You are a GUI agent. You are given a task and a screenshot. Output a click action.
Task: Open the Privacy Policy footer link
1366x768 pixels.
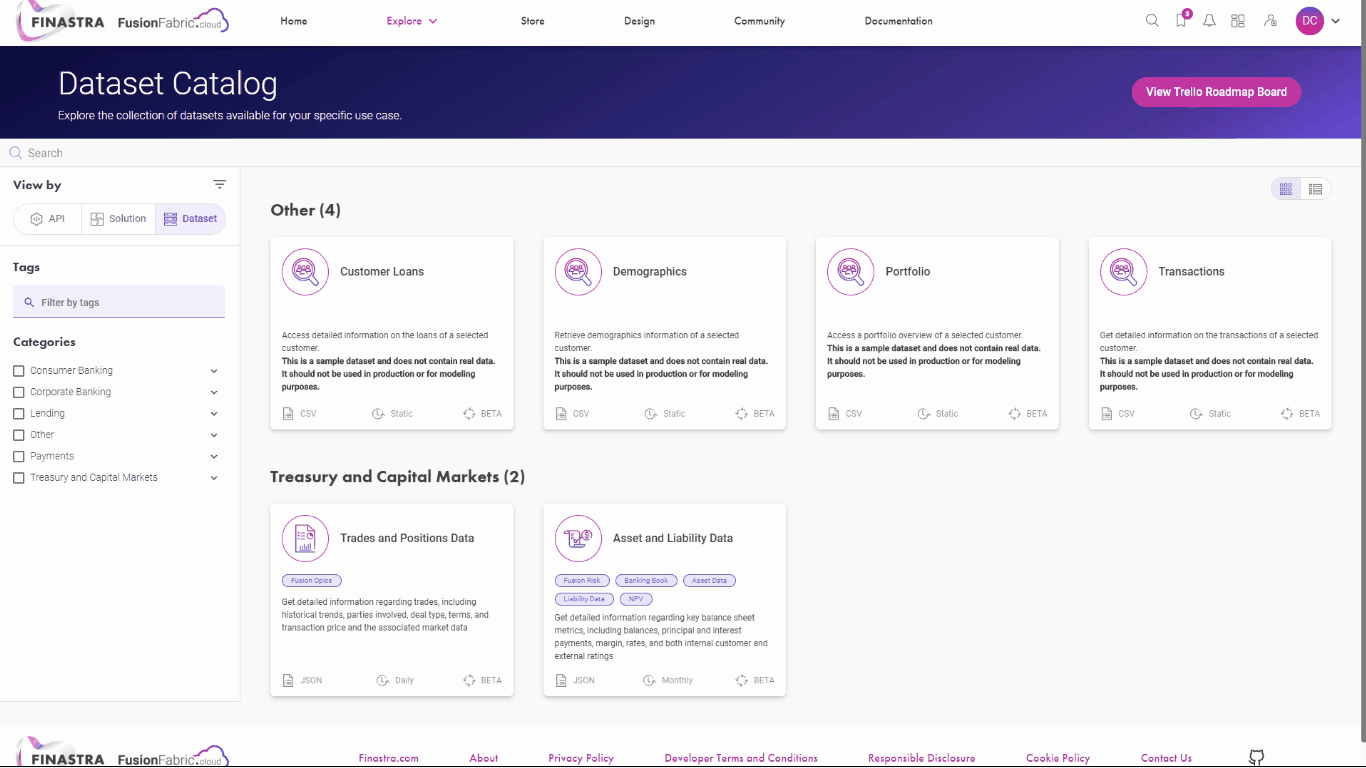(581, 758)
